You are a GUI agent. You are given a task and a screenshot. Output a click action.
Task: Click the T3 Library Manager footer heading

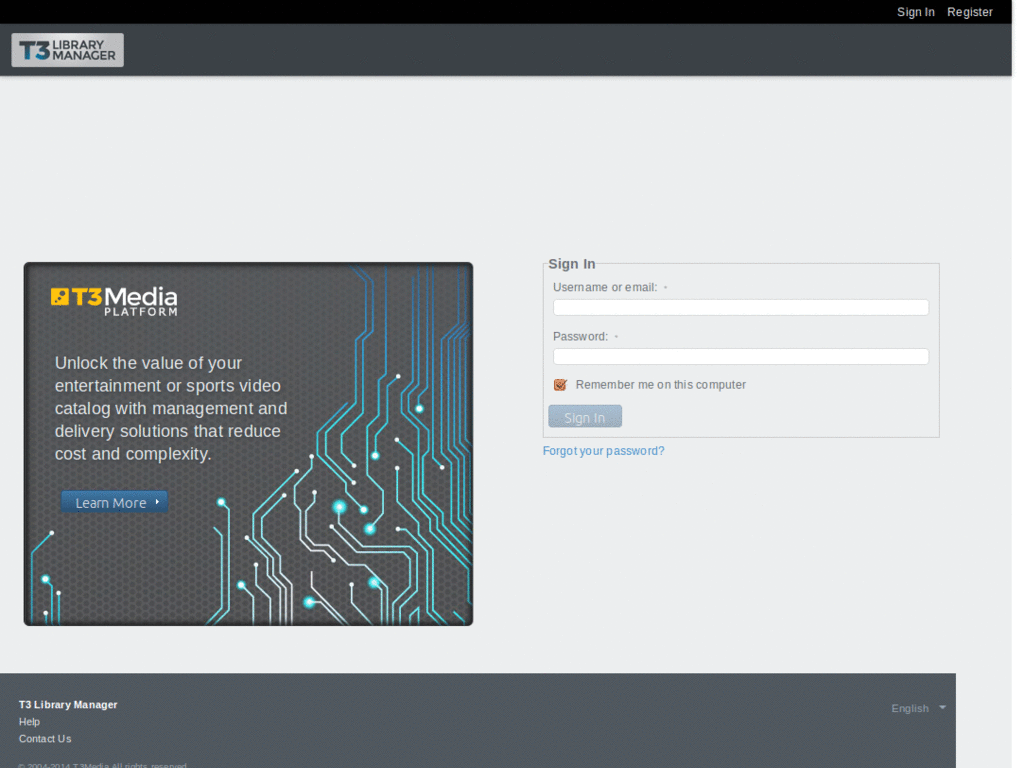(68, 705)
